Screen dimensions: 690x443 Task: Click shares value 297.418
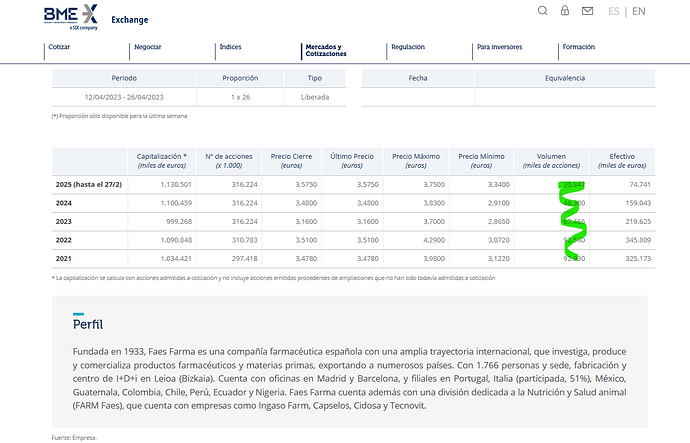coord(245,259)
